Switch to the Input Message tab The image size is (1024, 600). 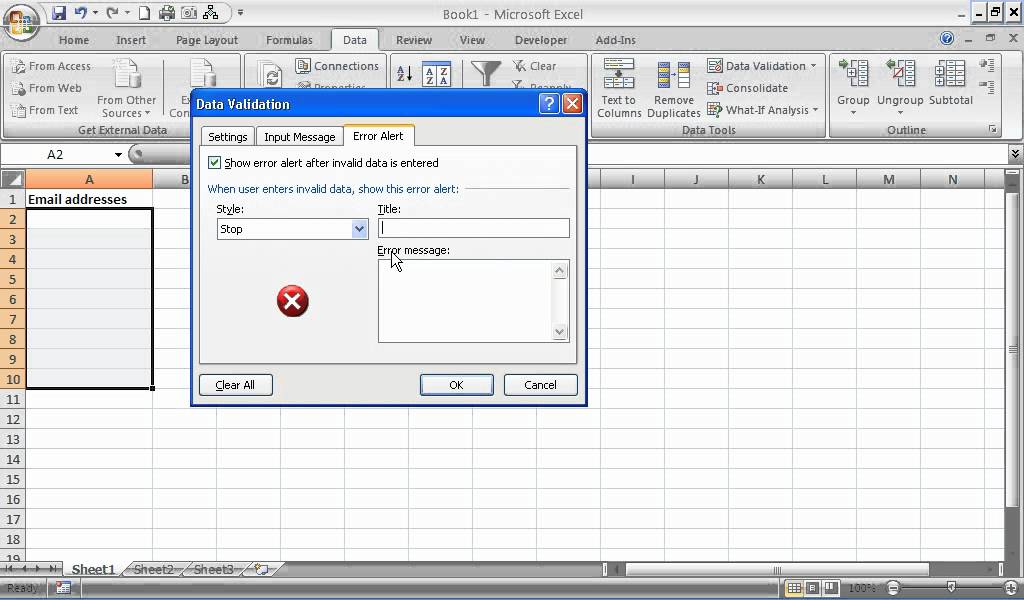coord(299,136)
